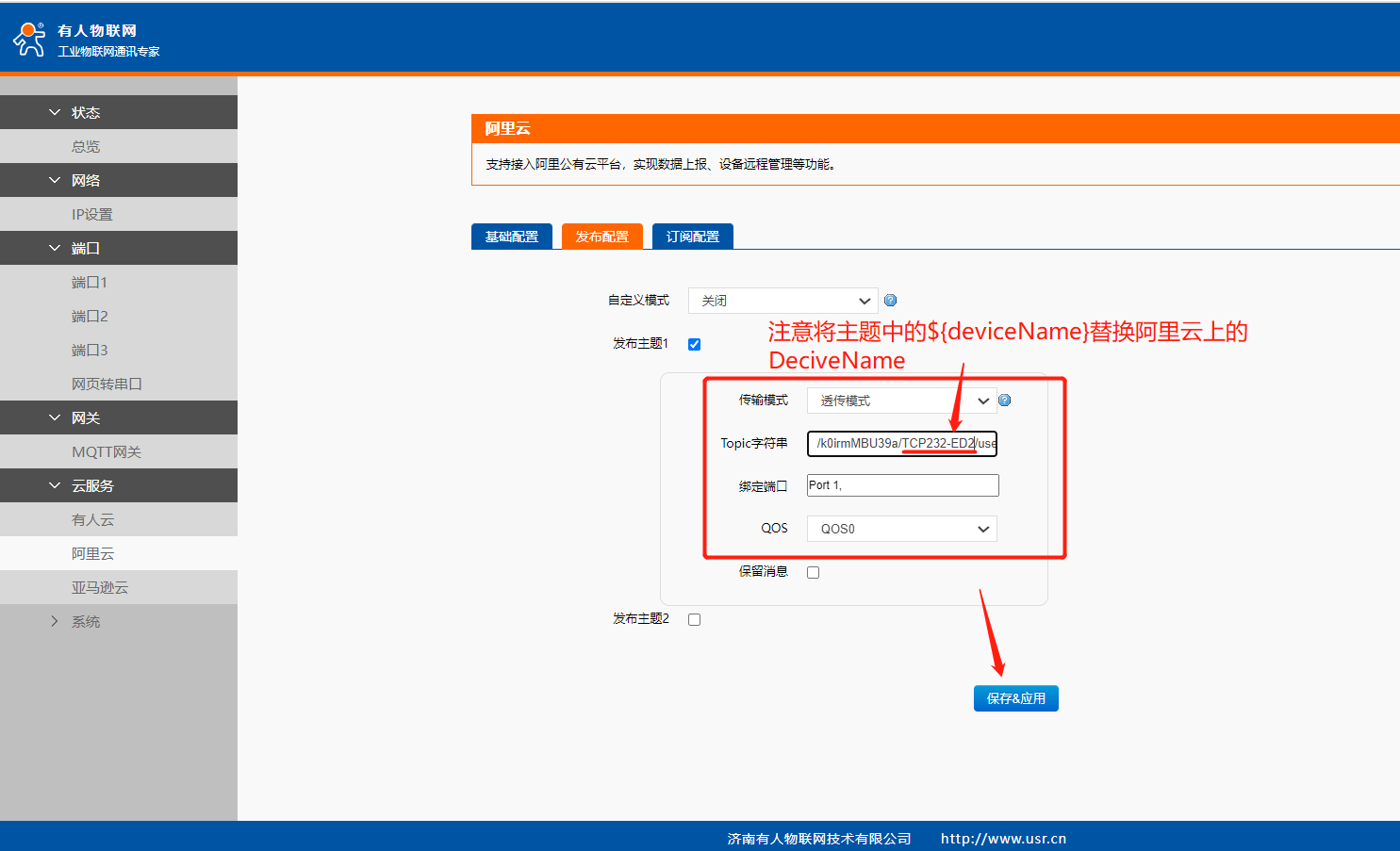Select 阿里云 in the sidebar
The width and height of the screenshot is (1400, 851).
coord(119,553)
